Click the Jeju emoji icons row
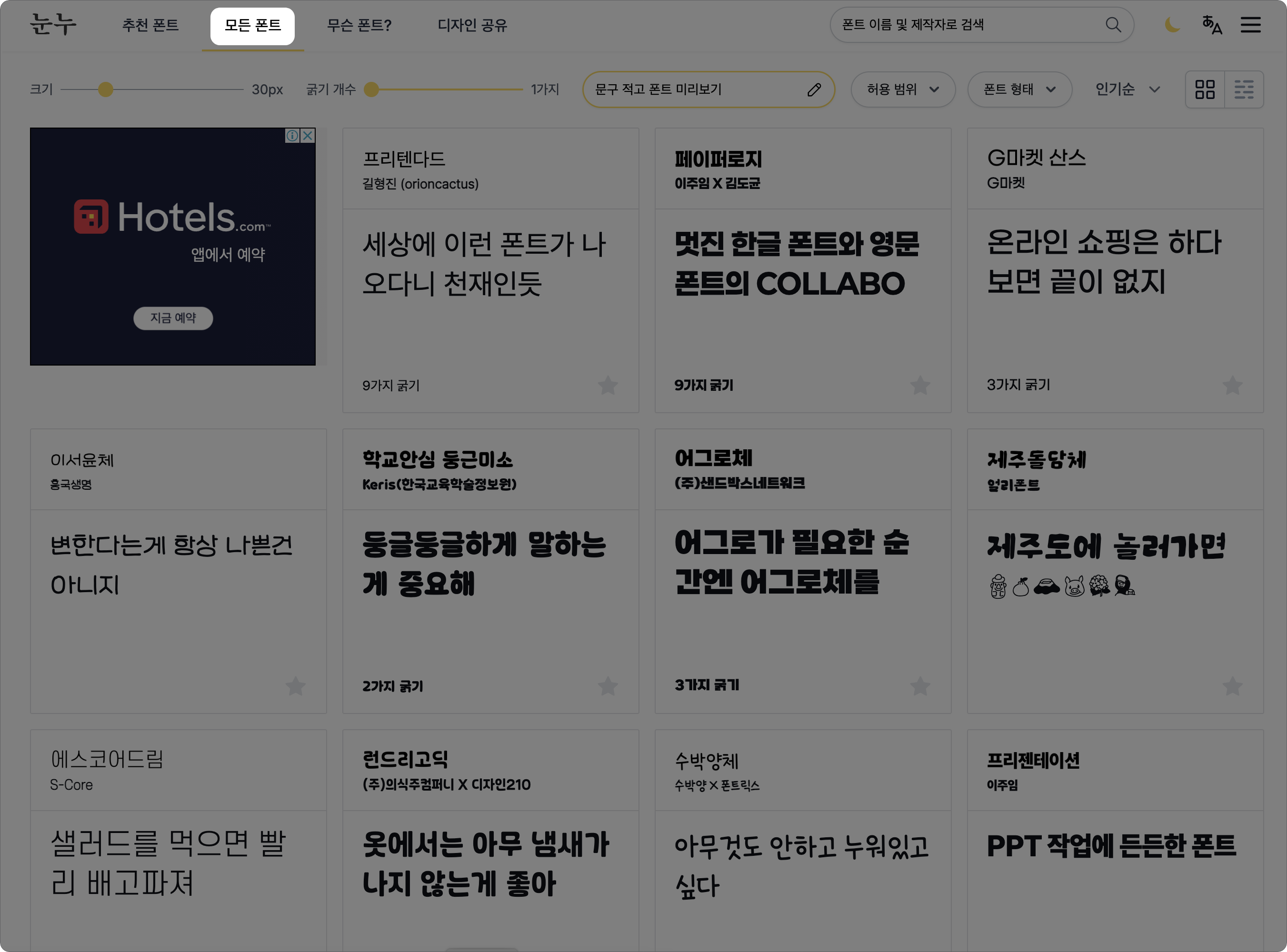 pos(1062,586)
